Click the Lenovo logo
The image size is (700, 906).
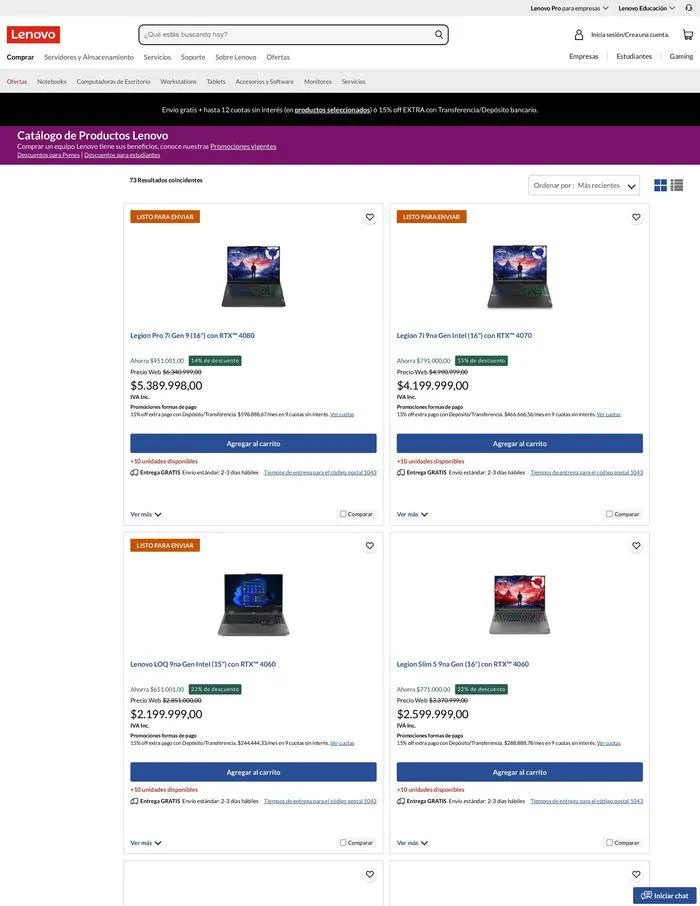click(33, 35)
